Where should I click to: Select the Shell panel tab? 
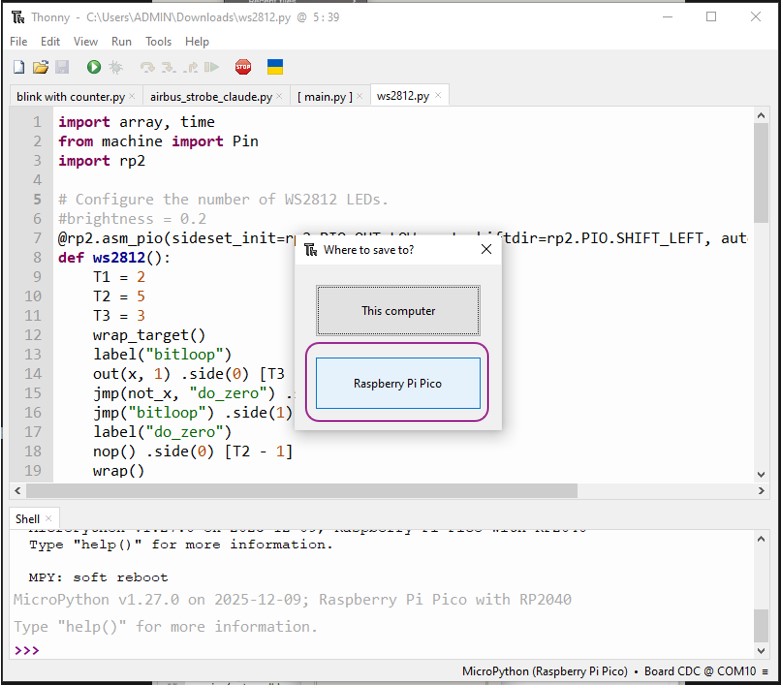pos(27,519)
